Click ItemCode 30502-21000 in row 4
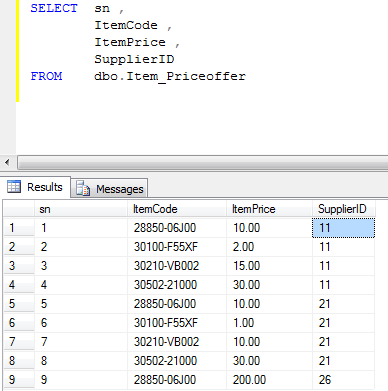The width and height of the screenshot is (388, 391). pos(177,285)
